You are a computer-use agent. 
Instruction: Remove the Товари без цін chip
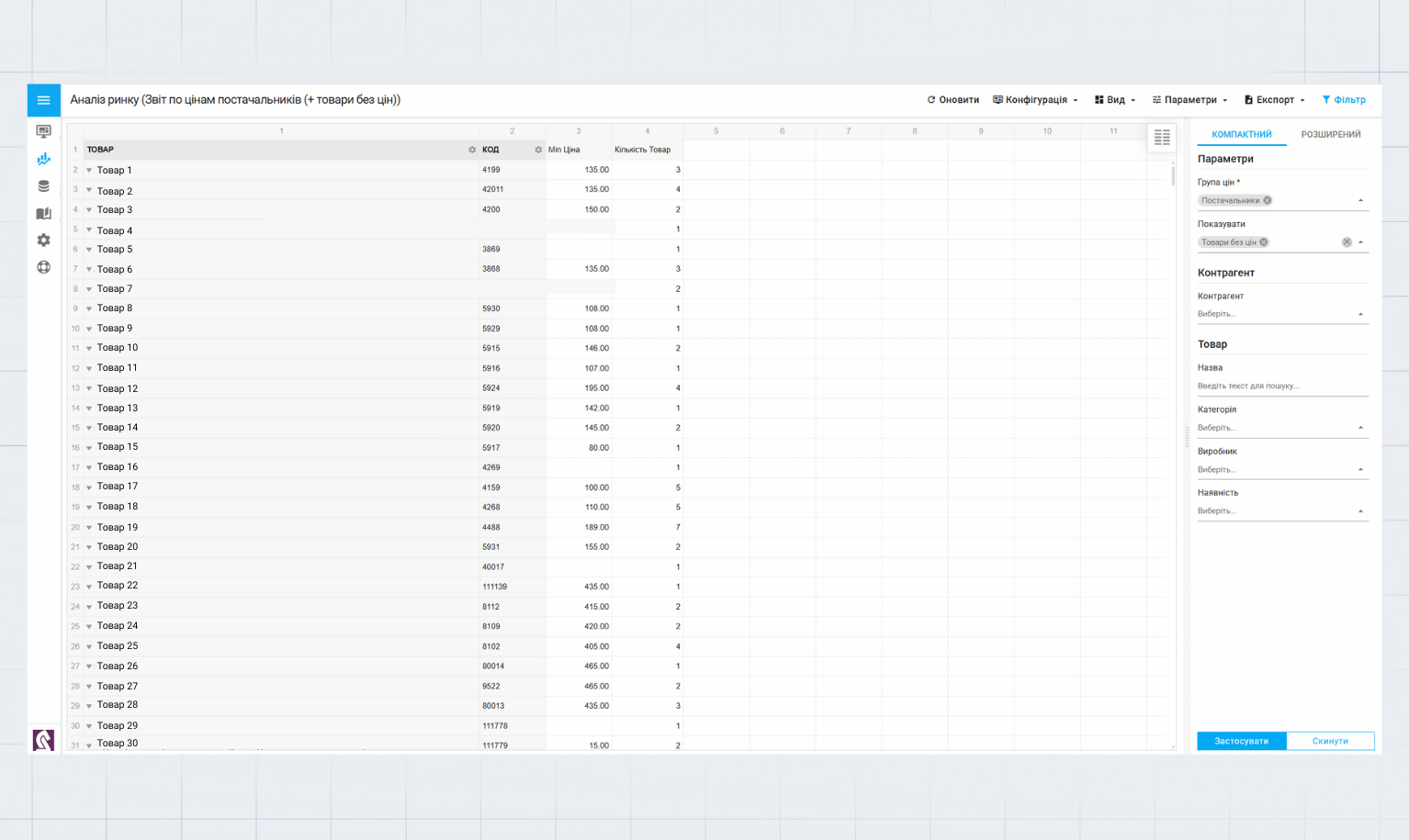(x=1264, y=242)
